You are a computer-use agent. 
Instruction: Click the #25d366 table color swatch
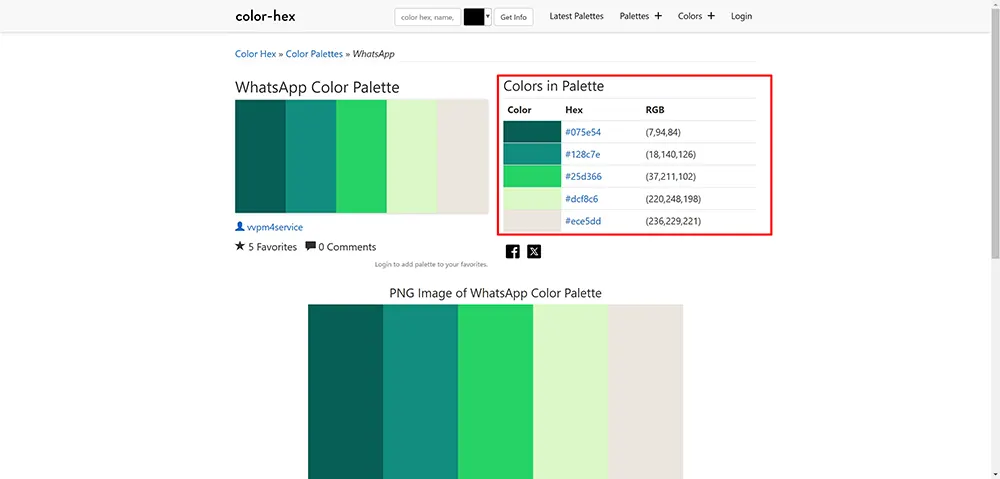pyautogui.click(x=532, y=177)
